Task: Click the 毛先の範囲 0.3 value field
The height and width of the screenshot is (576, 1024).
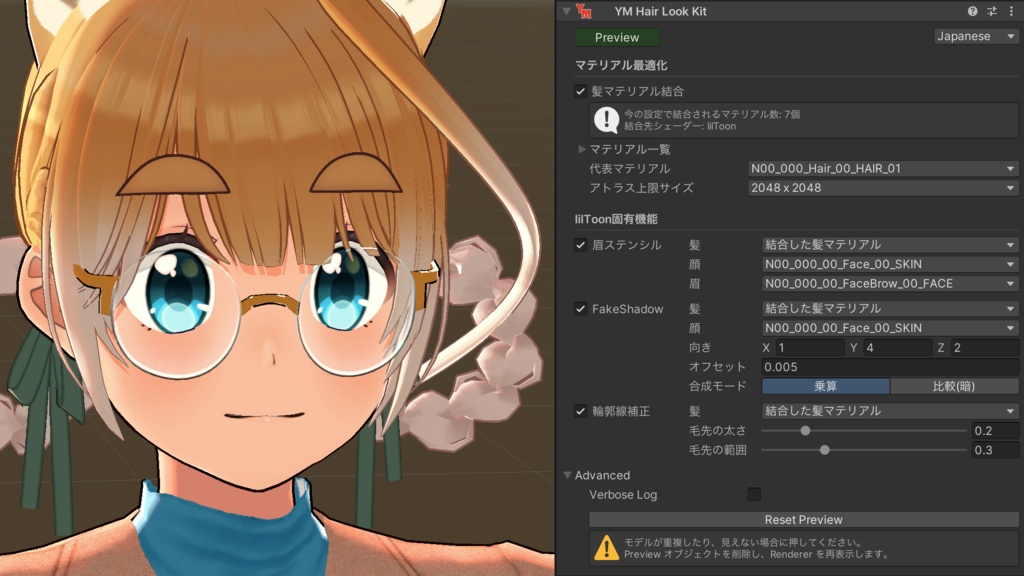Action: click(x=995, y=450)
